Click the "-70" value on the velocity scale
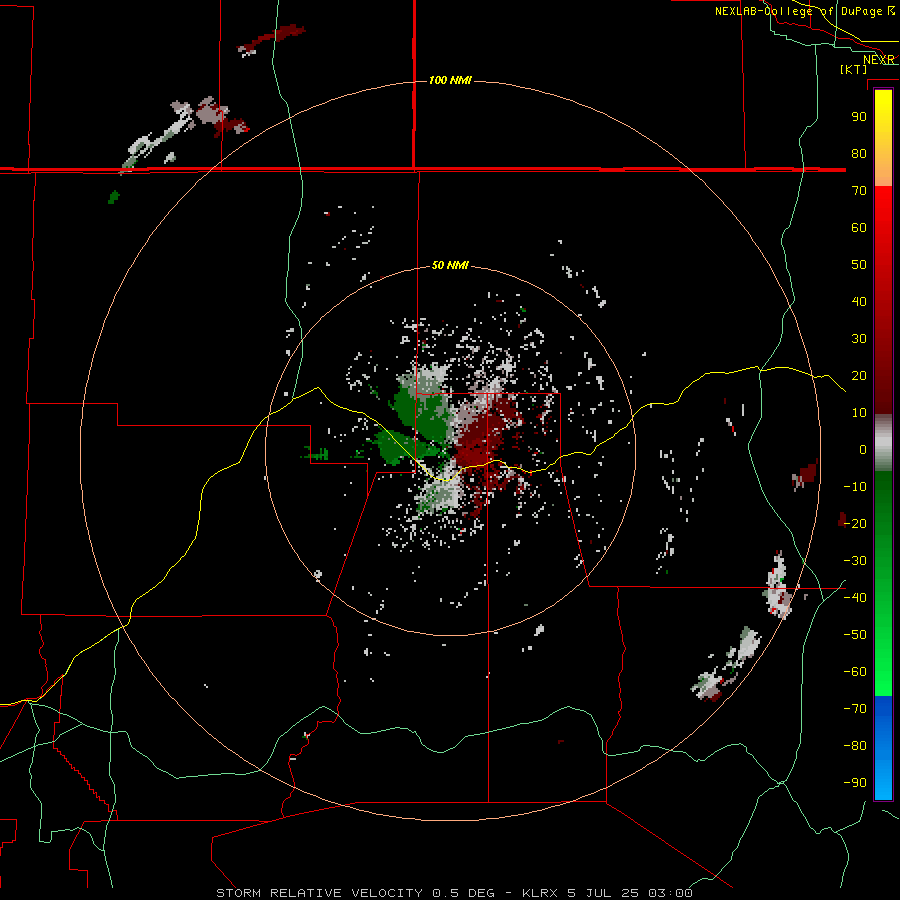The width and height of the screenshot is (900, 900). pos(855,709)
